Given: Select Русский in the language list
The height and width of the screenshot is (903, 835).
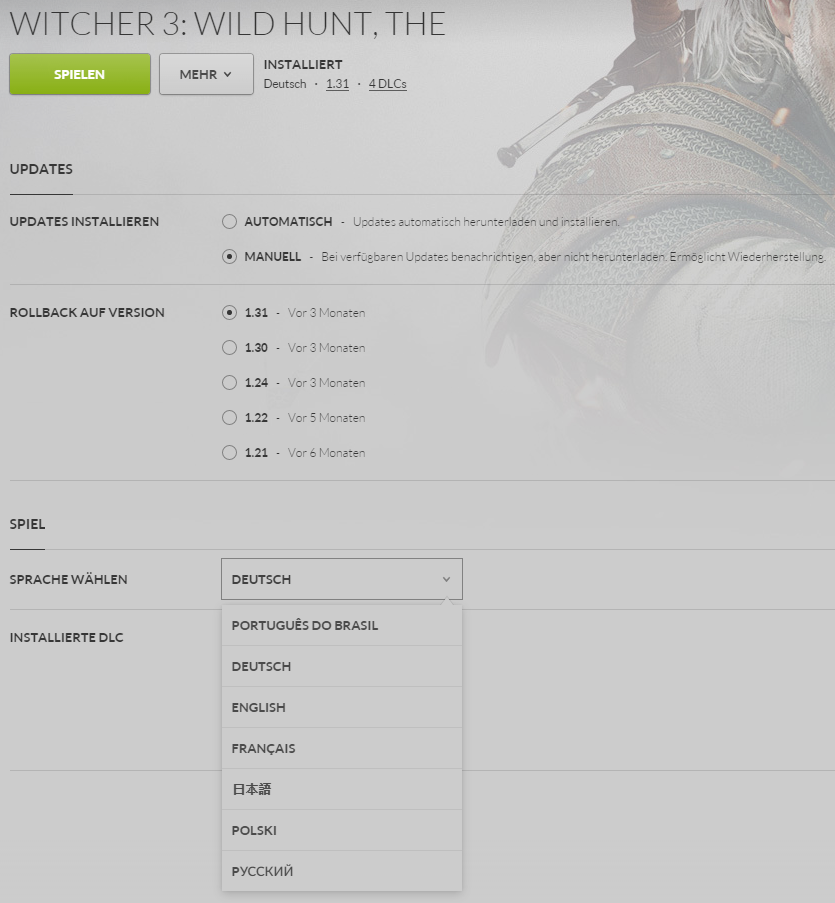Looking at the screenshot, I should point(342,871).
